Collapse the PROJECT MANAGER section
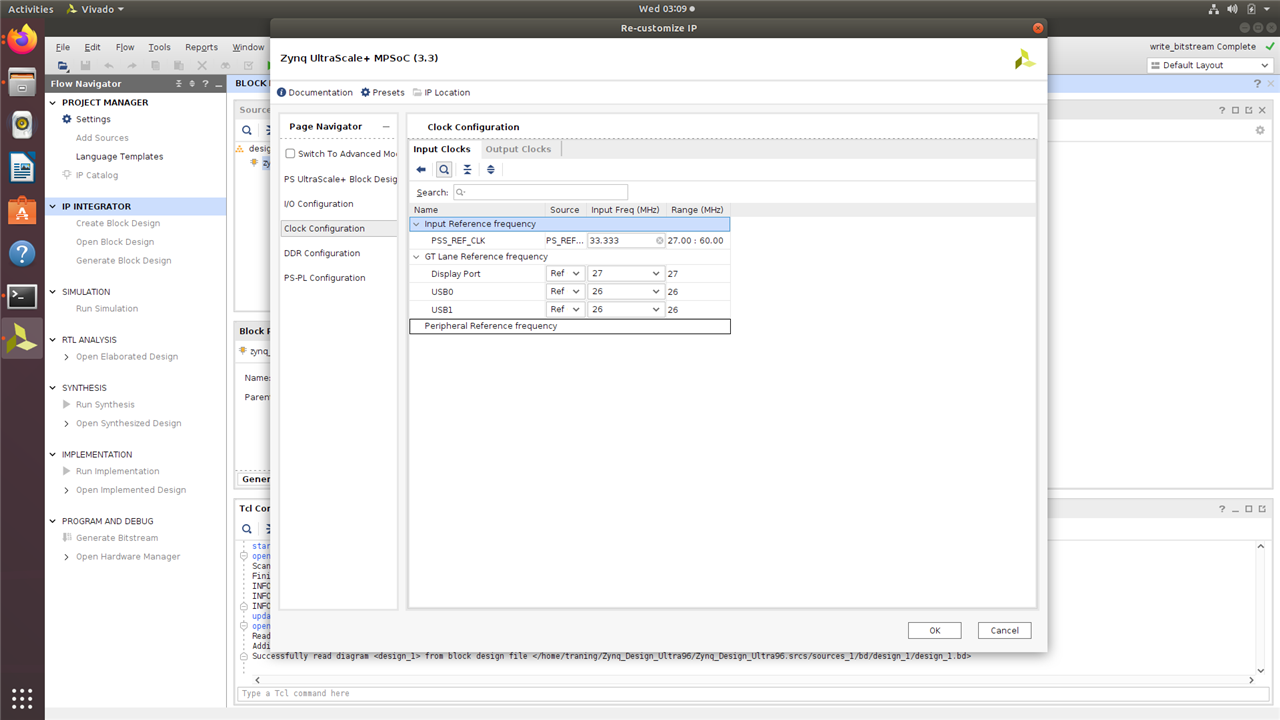Screen dimensions: 1280x720 click(x=54, y=102)
